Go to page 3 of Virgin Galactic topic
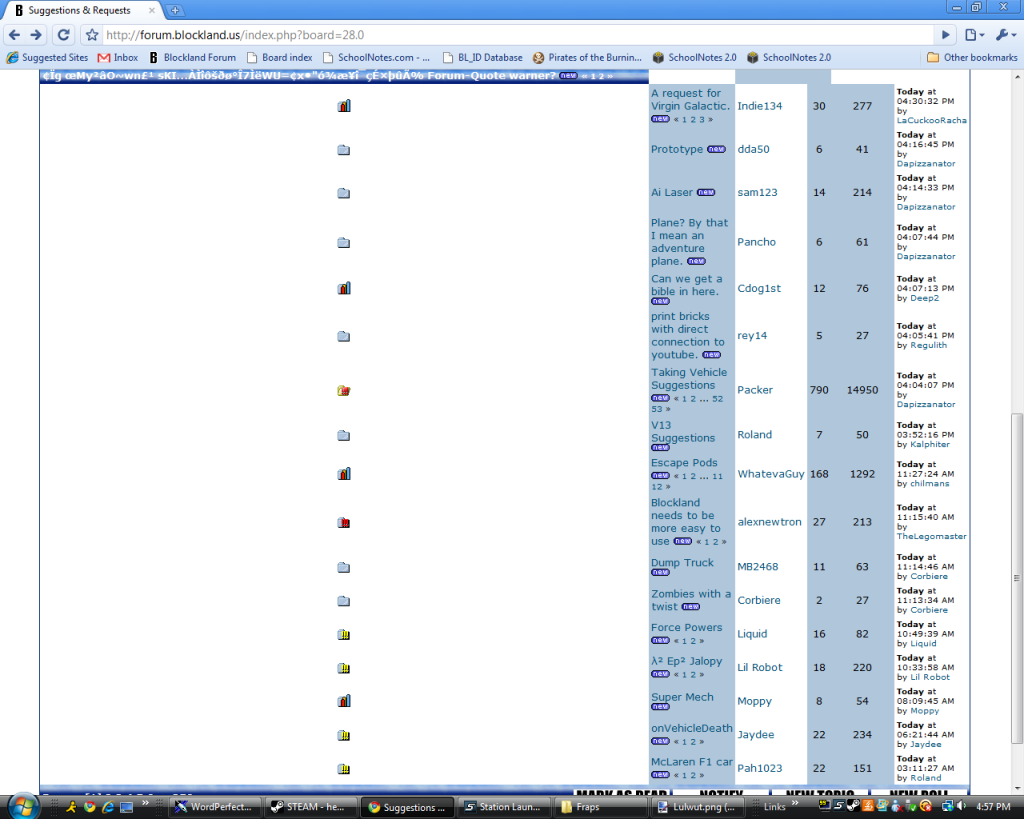This screenshot has height=819, width=1024. coord(702,120)
